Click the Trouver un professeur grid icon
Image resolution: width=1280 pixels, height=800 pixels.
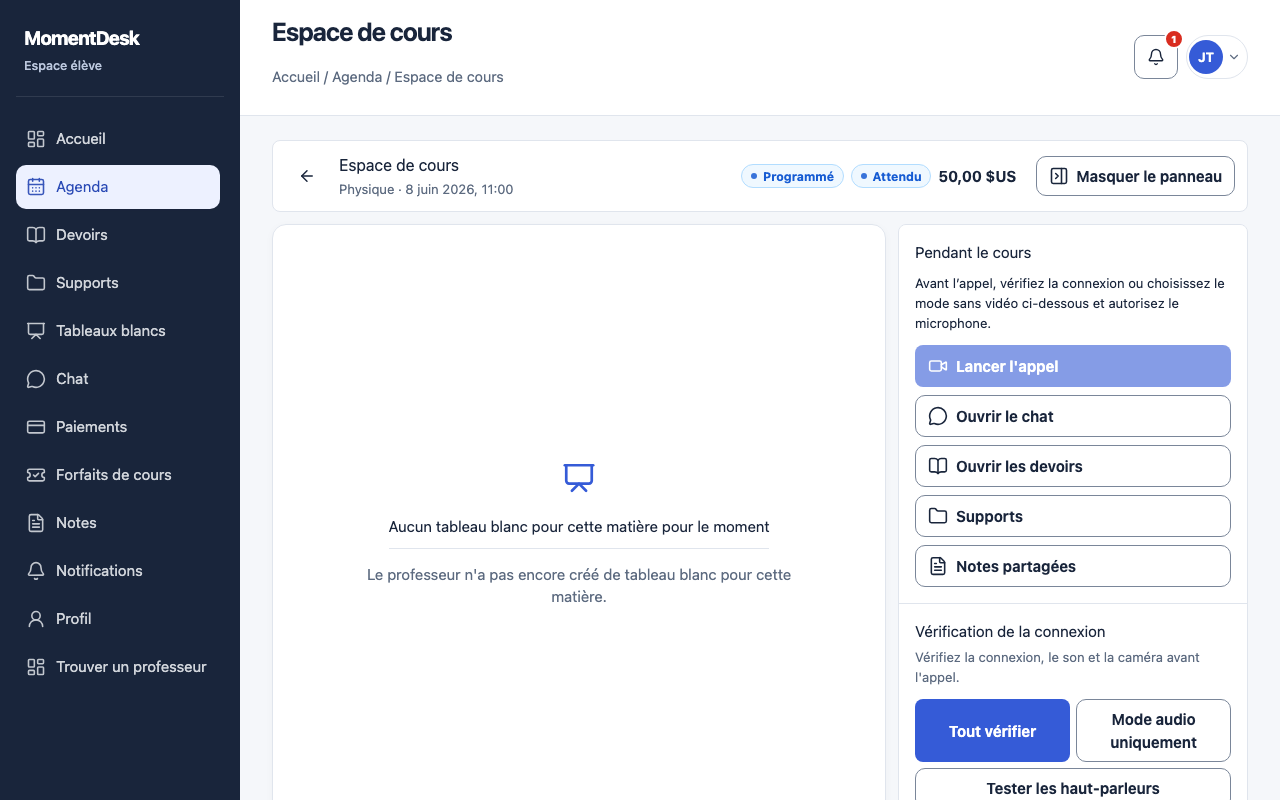(36, 667)
